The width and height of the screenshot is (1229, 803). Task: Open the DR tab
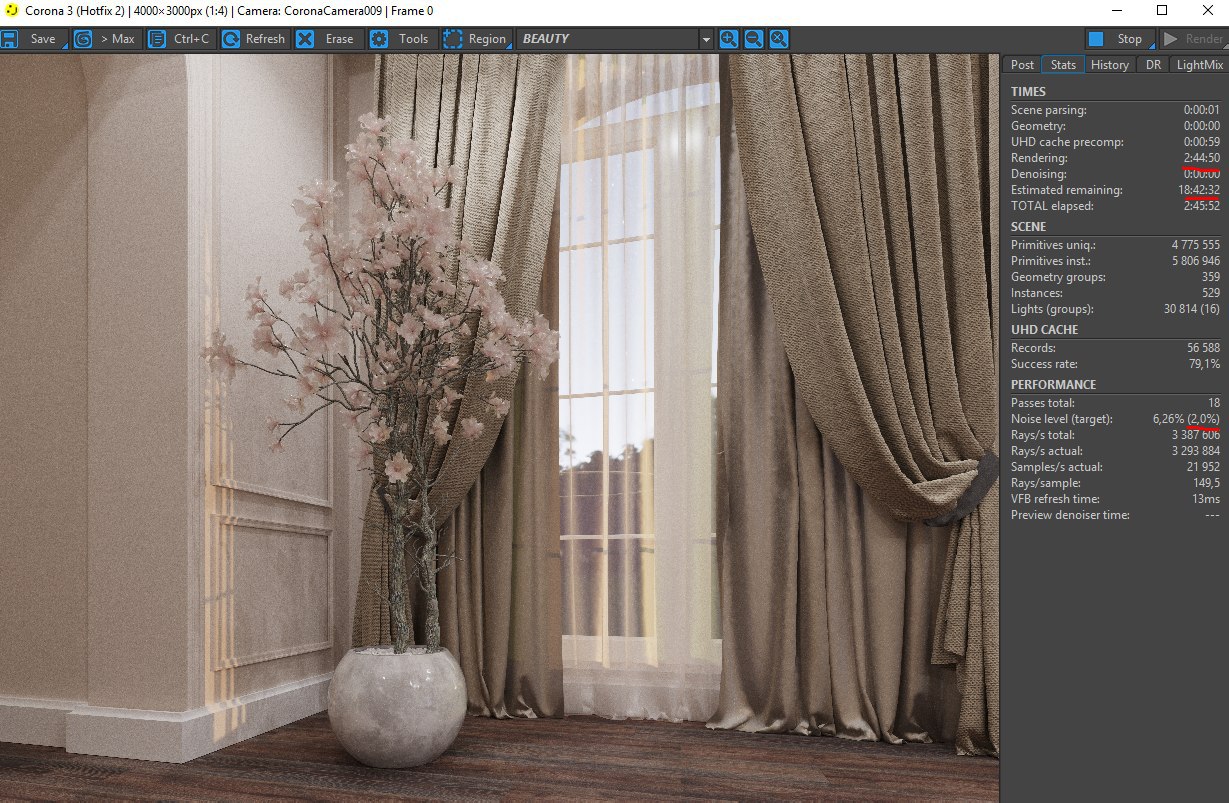1153,64
